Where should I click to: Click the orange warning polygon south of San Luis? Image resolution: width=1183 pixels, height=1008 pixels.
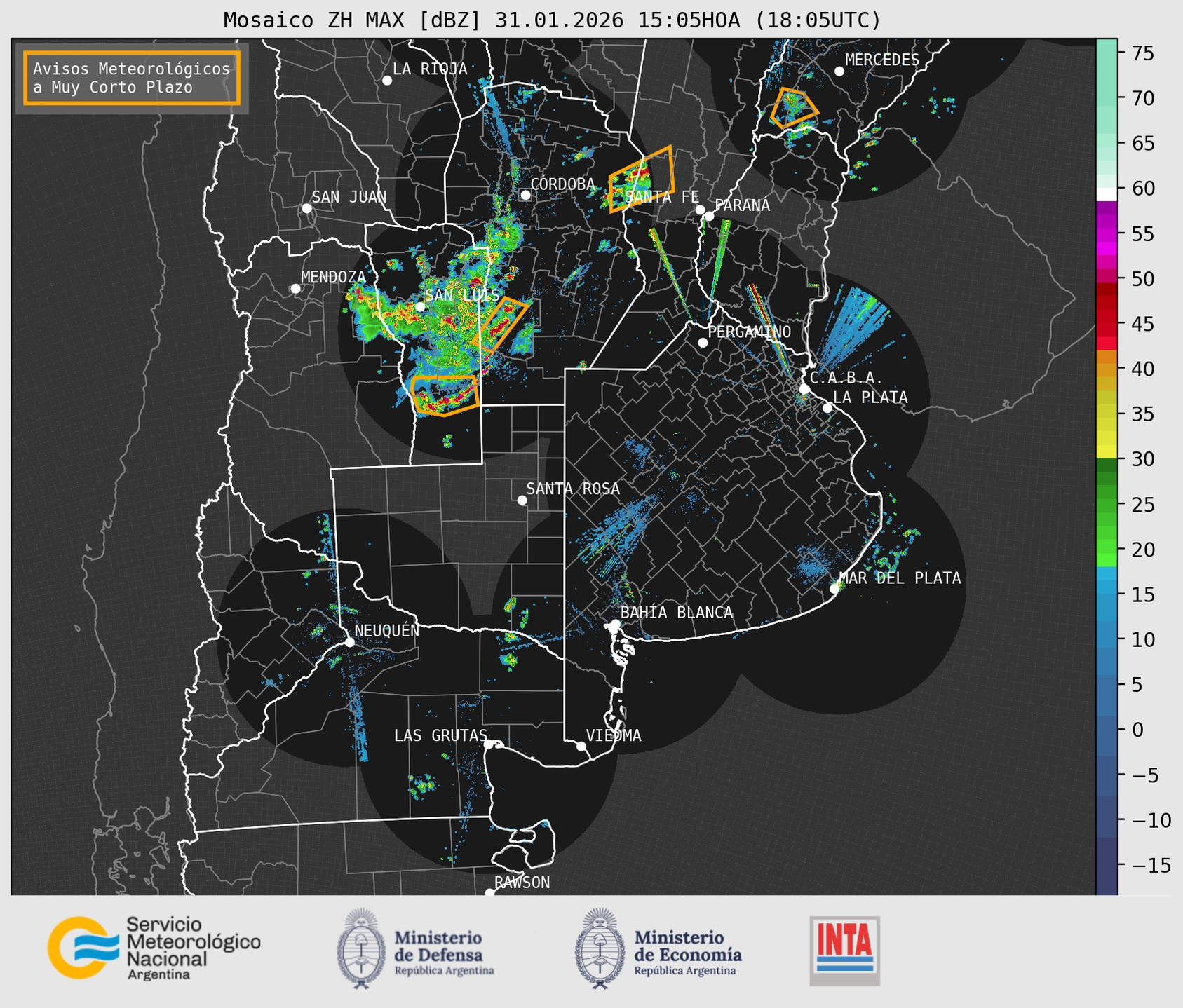pos(446,396)
